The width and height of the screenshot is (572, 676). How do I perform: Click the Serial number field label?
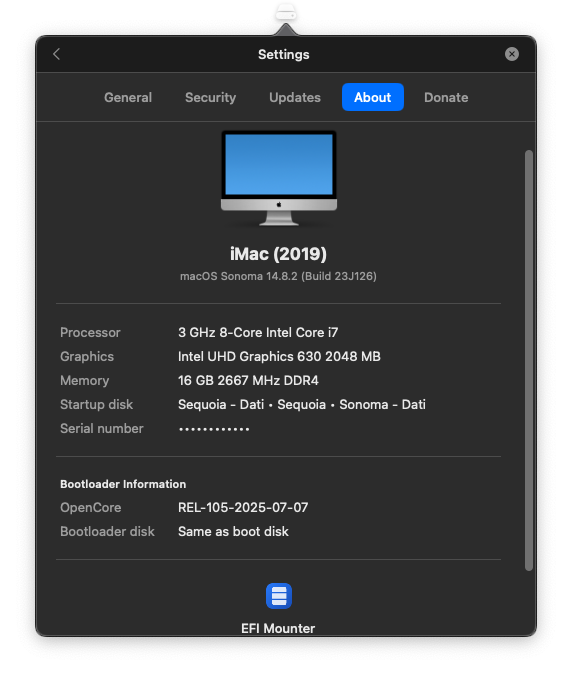tap(102, 429)
